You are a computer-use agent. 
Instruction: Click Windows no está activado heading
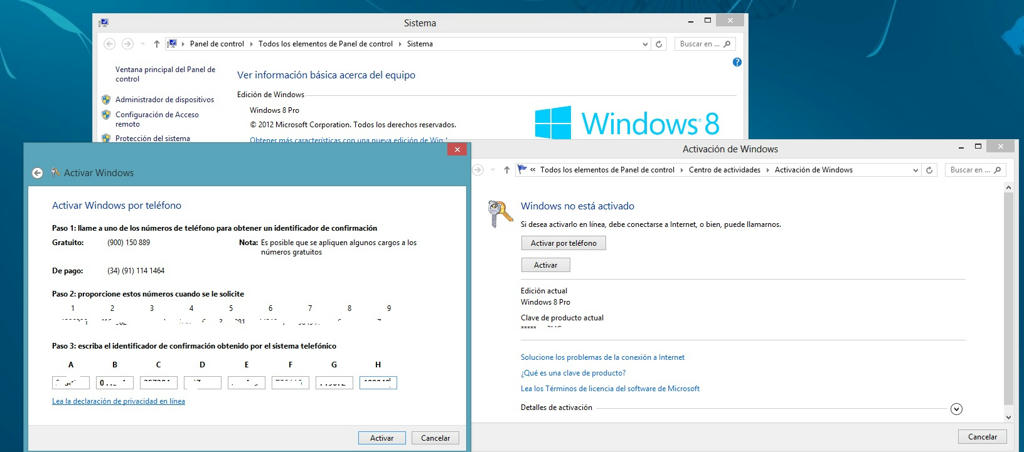pyautogui.click(x=577, y=206)
